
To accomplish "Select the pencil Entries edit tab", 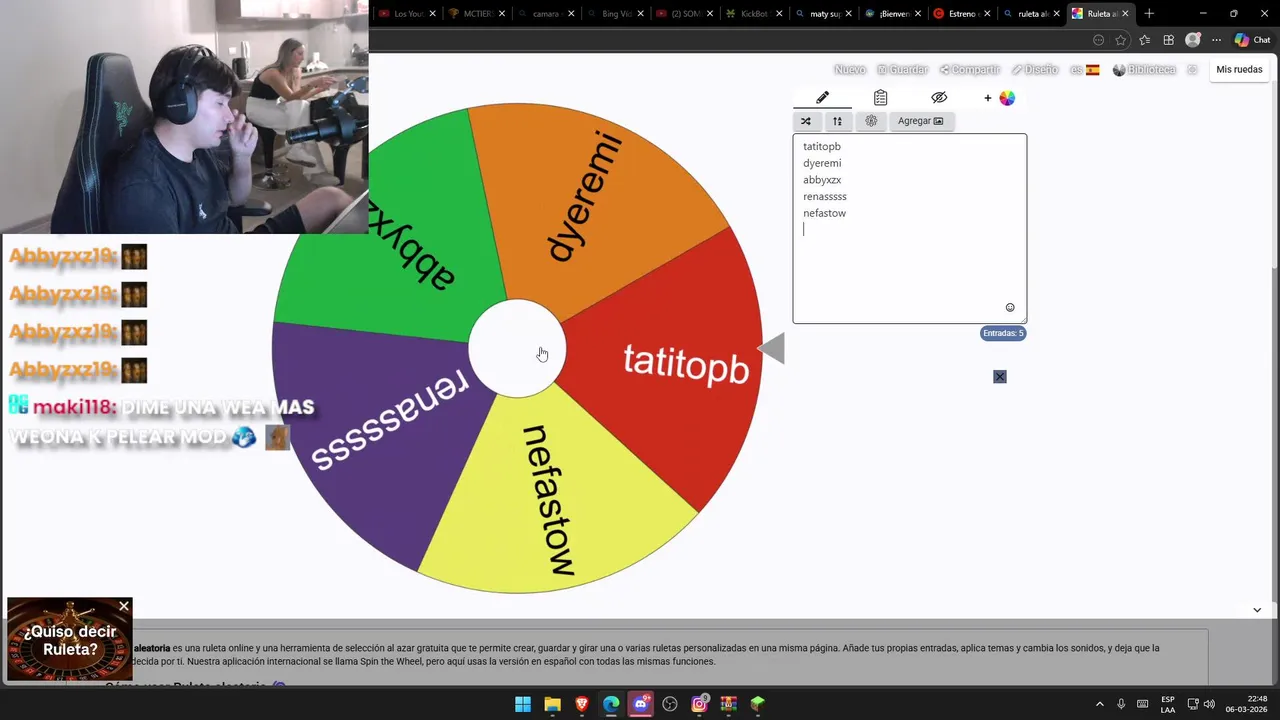I will coord(822,97).
